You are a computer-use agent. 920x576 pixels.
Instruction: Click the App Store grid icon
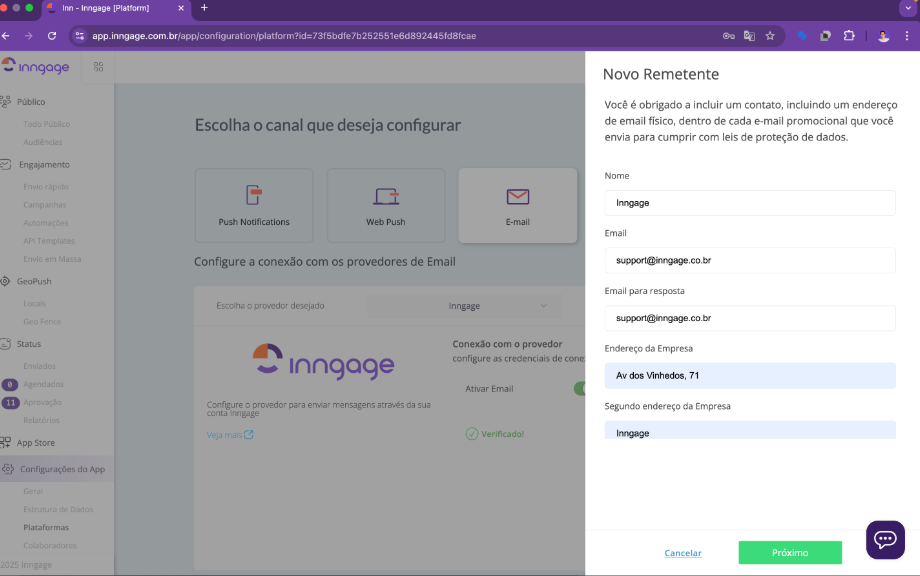pyautogui.click(x=5, y=443)
